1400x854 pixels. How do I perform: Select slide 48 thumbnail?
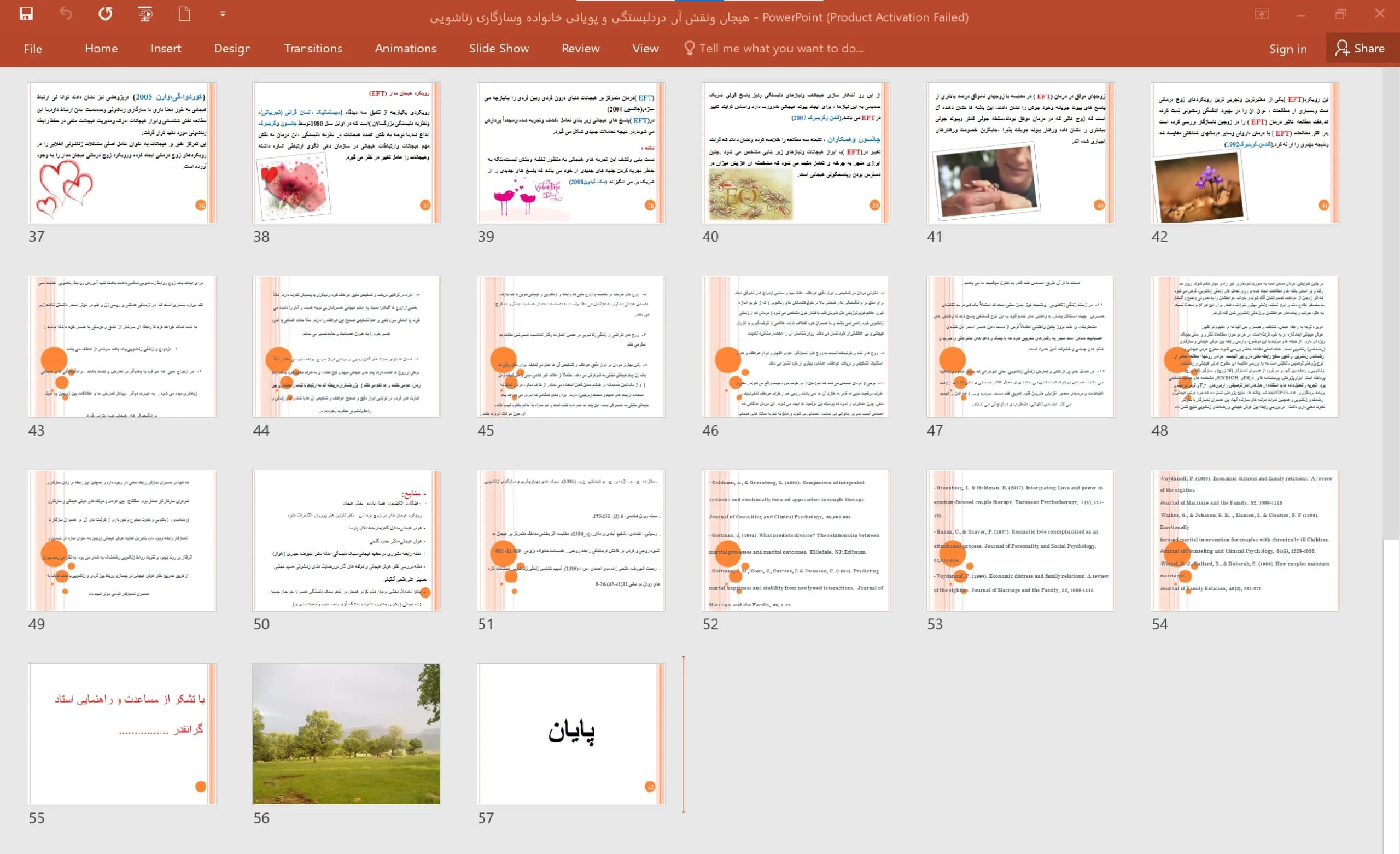(x=1245, y=347)
